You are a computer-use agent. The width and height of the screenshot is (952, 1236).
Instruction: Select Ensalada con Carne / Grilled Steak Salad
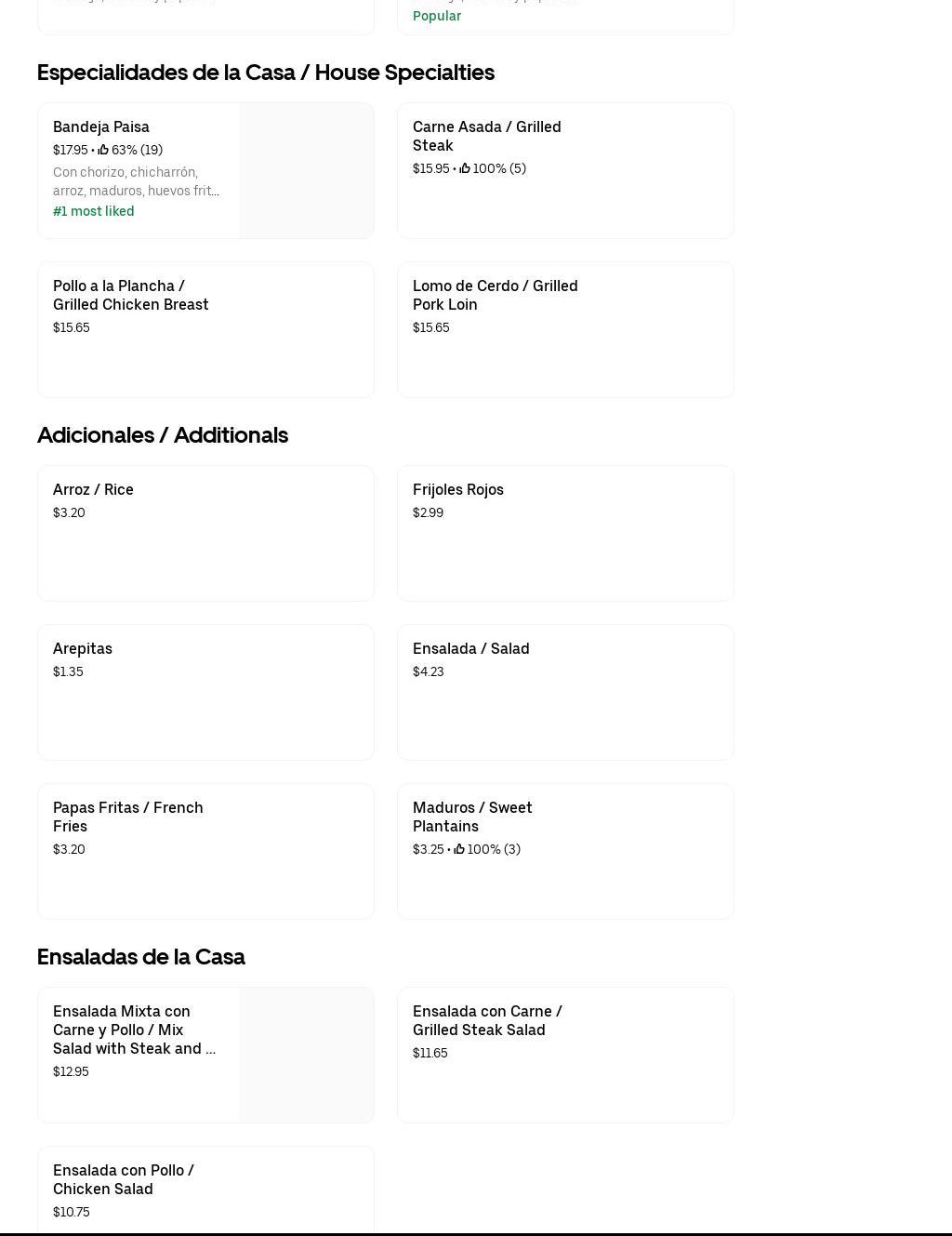coord(487,1020)
